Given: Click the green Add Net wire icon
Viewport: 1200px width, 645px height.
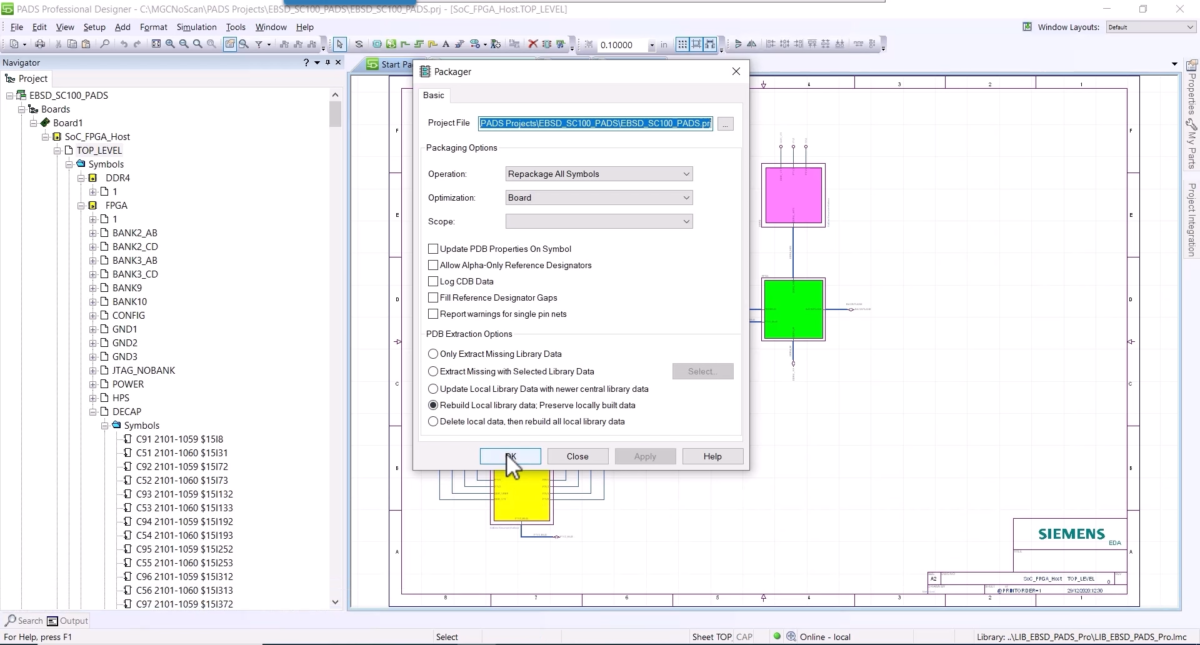Looking at the screenshot, I should [x=404, y=44].
